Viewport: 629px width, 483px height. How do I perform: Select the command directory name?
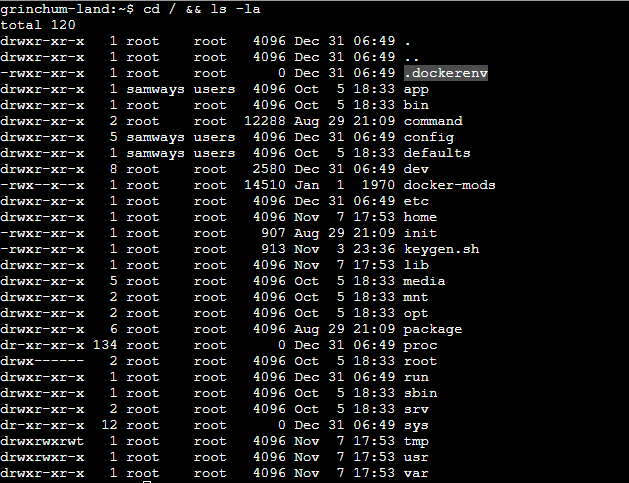(x=432, y=121)
